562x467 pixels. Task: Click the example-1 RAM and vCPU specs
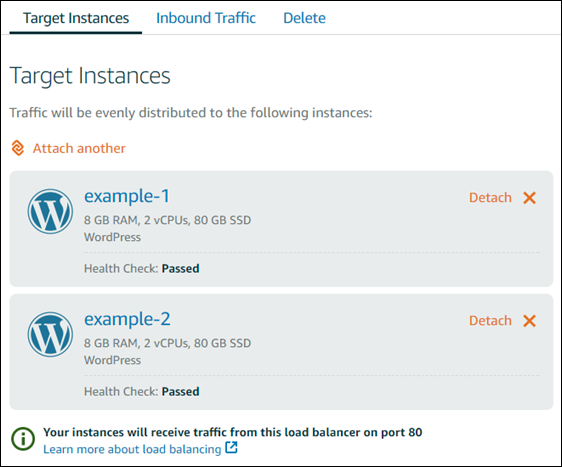coord(167,220)
